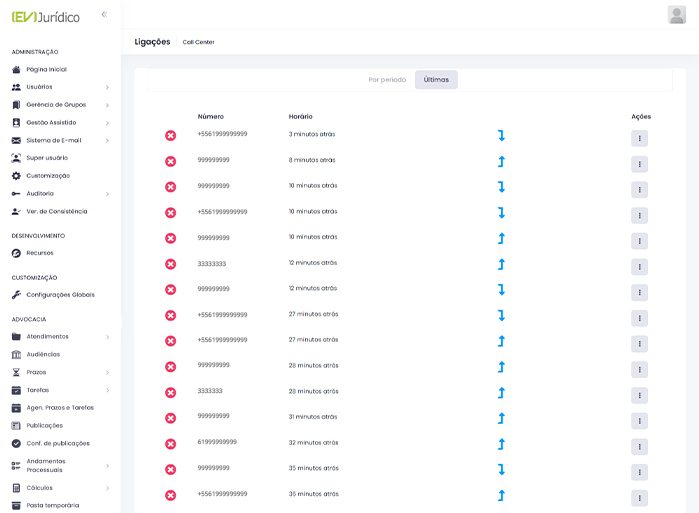The width and height of the screenshot is (699, 513).
Task: Switch to the Por período tab
Action: coord(387,79)
